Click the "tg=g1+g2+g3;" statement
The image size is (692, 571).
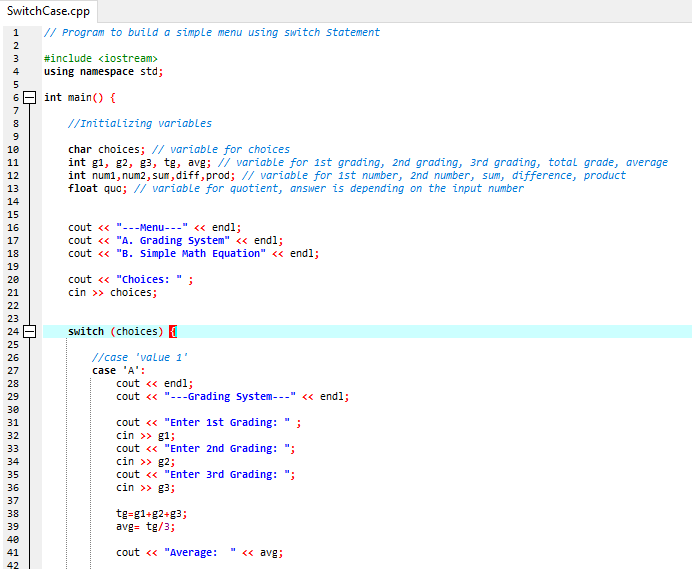click(152, 514)
